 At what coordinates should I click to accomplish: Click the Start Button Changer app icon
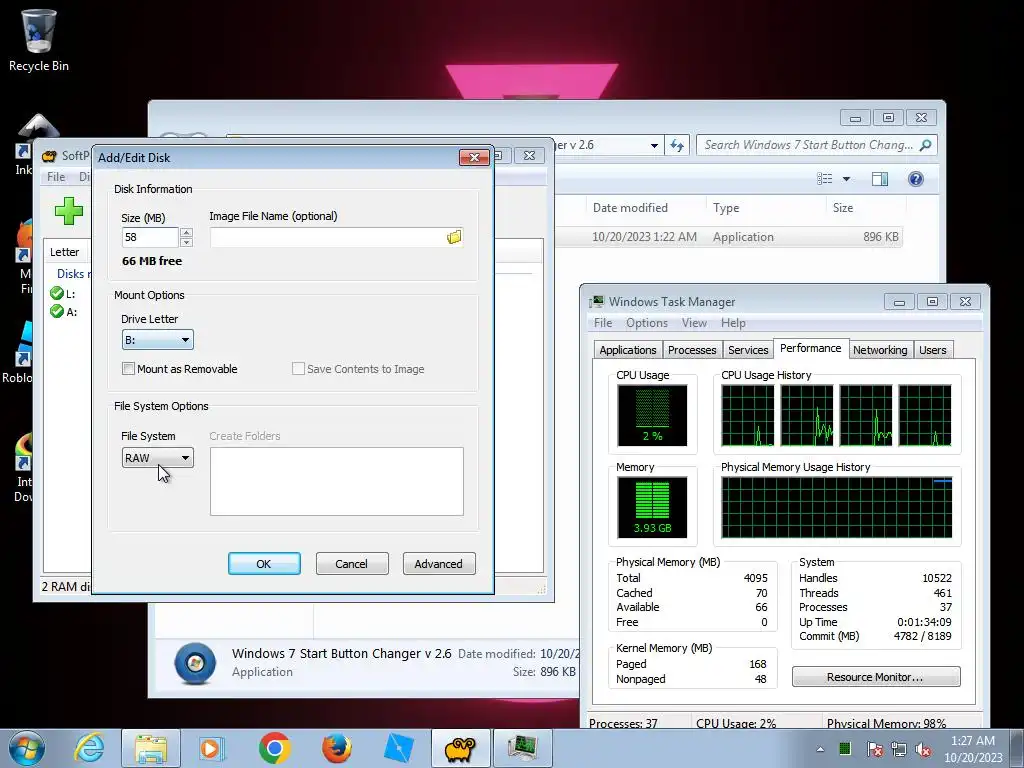point(195,663)
